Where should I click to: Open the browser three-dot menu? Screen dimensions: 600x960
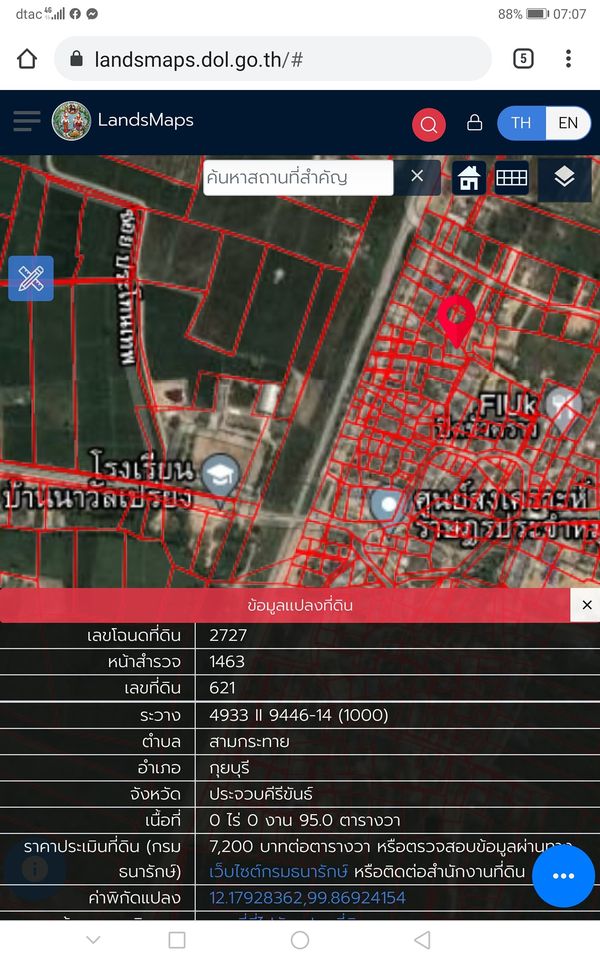pyautogui.click(x=568, y=59)
